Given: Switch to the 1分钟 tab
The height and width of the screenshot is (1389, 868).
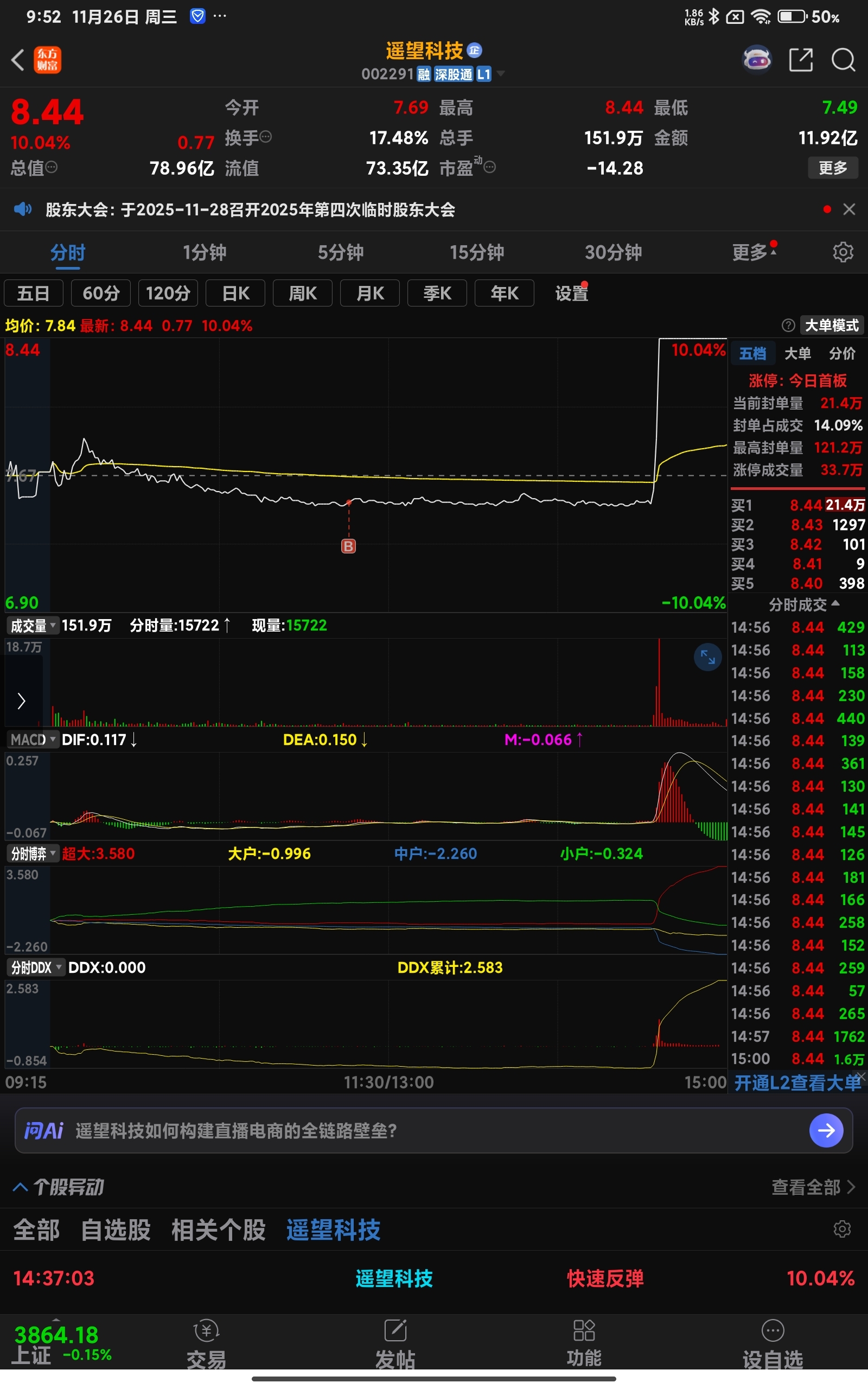Looking at the screenshot, I should pos(205,252).
